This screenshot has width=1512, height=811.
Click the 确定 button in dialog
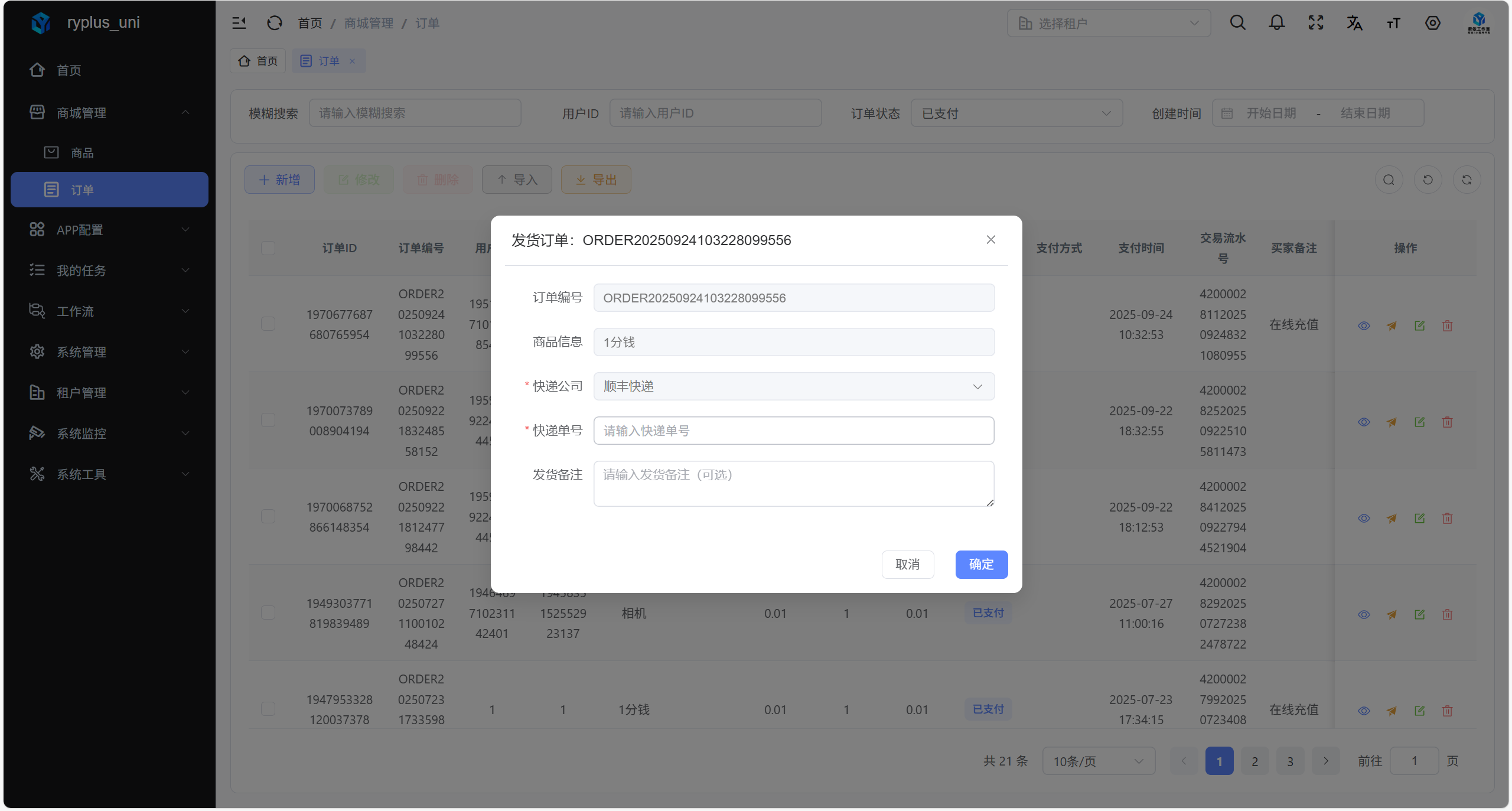(x=981, y=565)
